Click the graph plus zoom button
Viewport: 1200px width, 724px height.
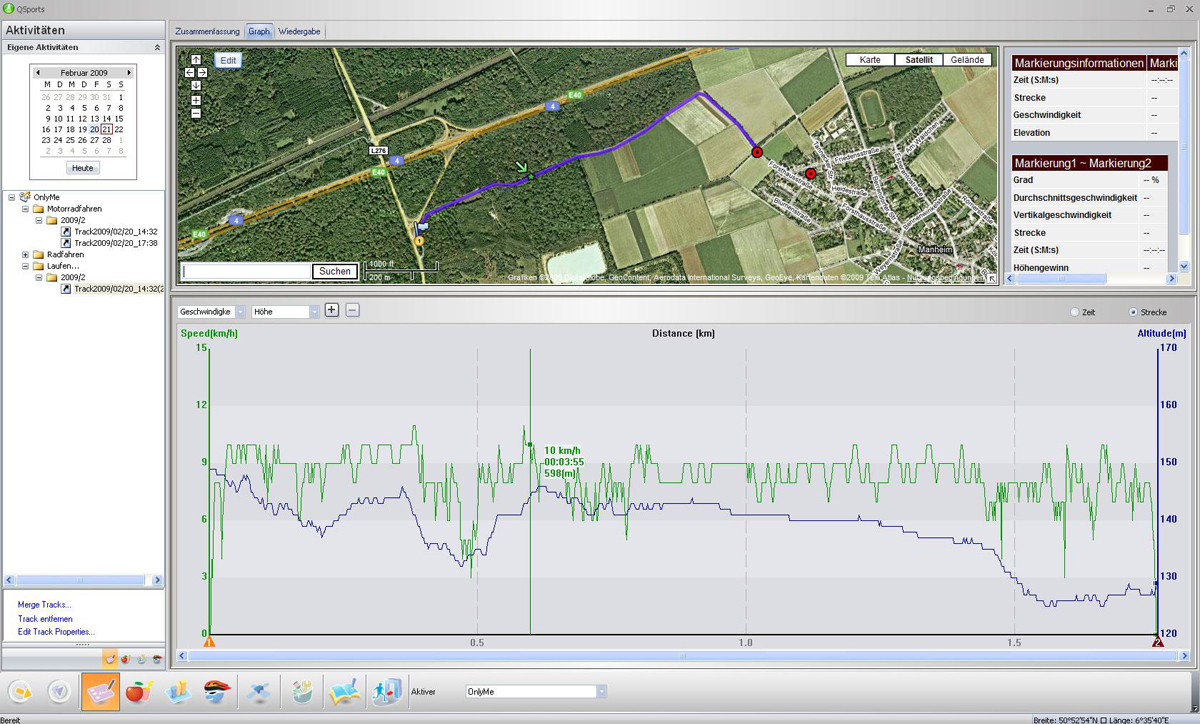coord(332,311)
